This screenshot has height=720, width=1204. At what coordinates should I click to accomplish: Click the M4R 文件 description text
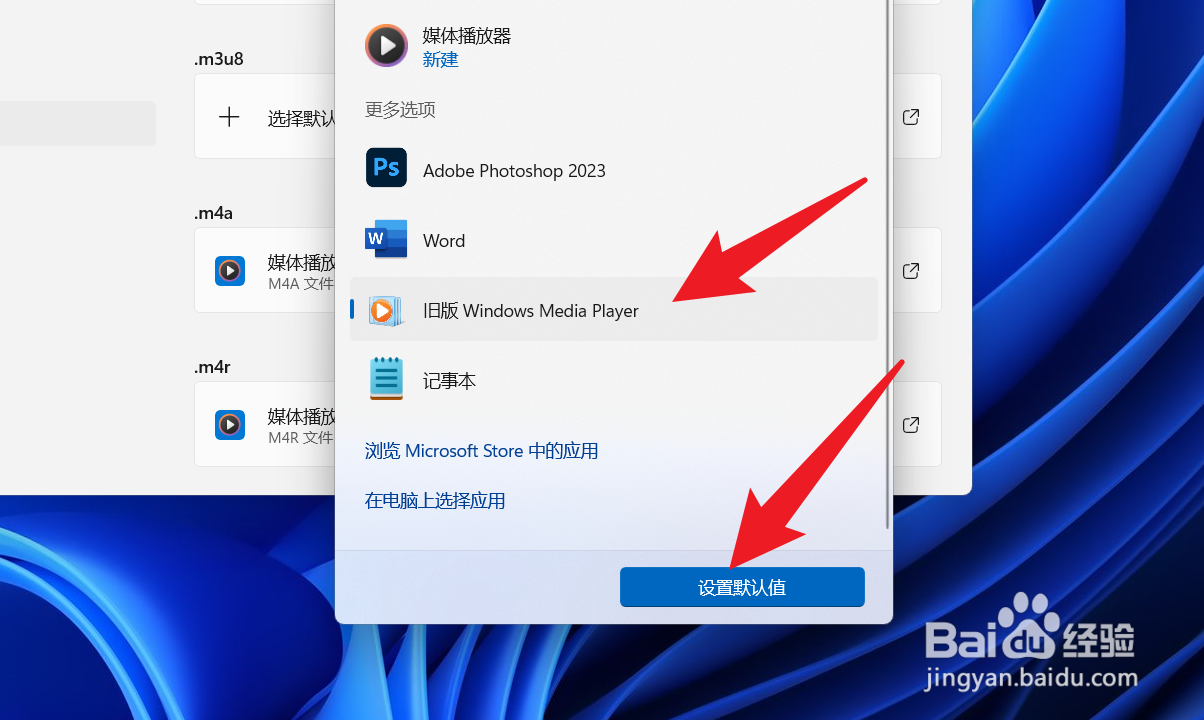pyautogui.click(x=301, y=438)
